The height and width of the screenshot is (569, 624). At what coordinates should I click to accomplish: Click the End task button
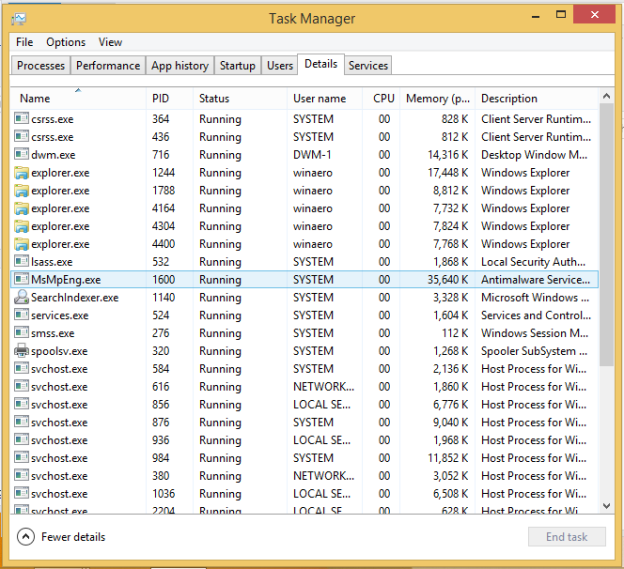567,537
